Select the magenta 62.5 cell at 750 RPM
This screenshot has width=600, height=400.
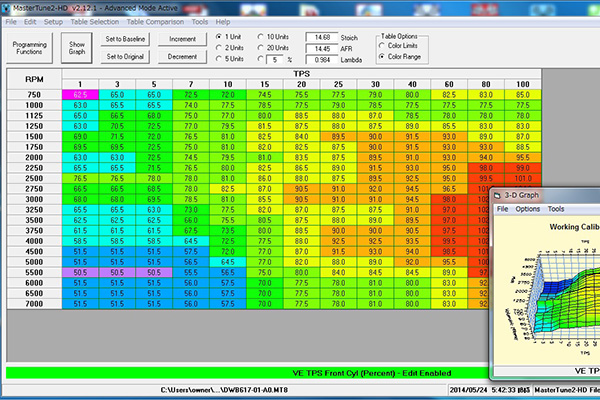[x=81, y=93]
